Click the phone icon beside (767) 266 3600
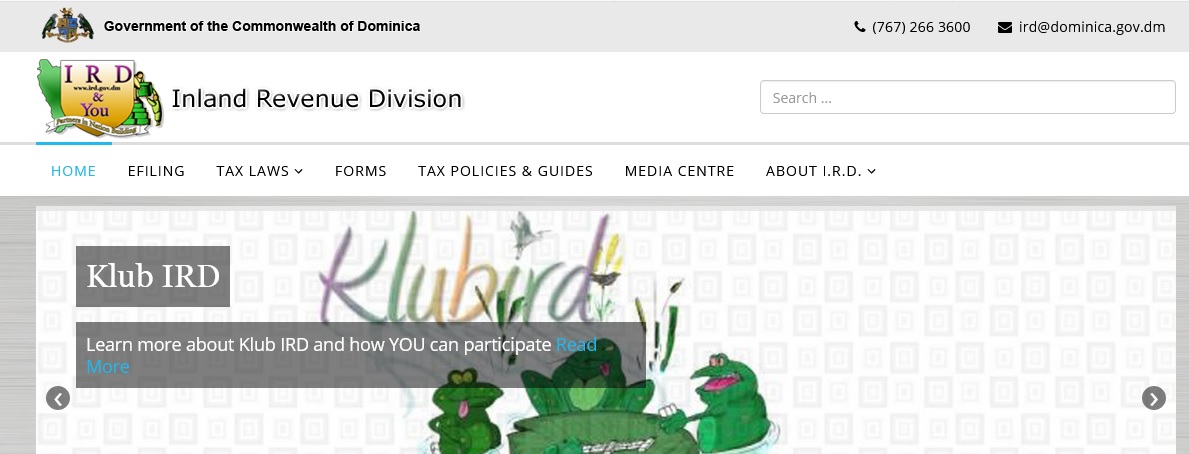 tap(859, 27)
